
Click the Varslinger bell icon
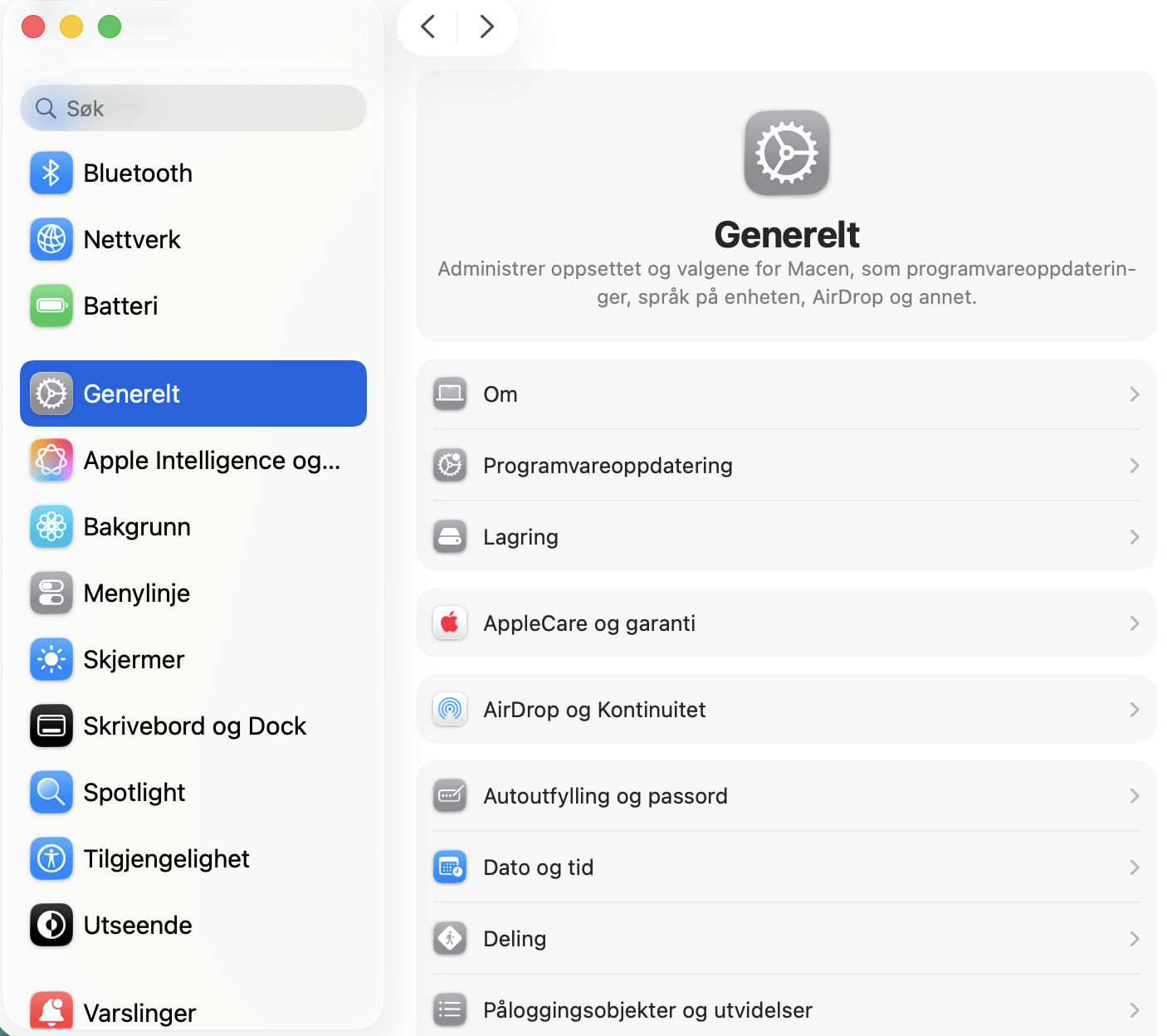(x=51, y=1012)
